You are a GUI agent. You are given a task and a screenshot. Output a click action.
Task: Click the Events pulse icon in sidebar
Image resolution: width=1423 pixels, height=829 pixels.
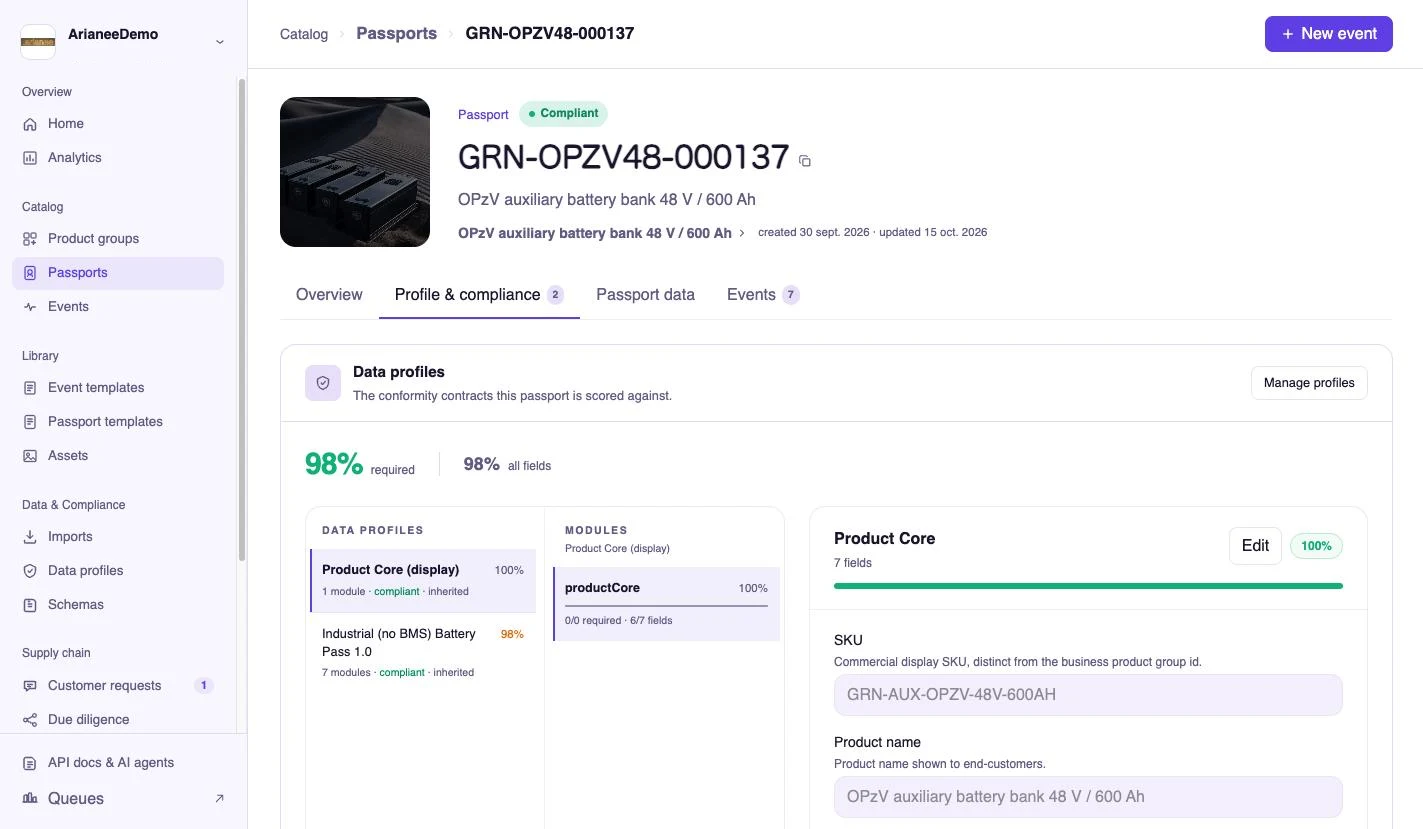pyautogui.click(x=30, y=307)
